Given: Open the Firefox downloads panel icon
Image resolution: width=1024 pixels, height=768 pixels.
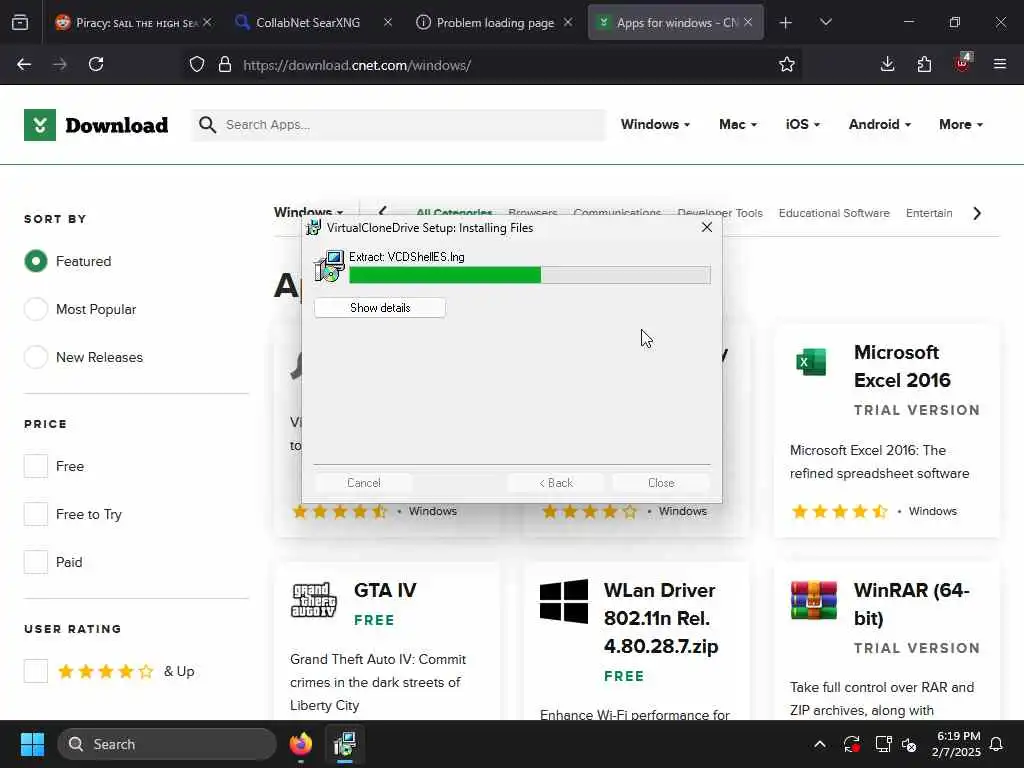Looking at the screenshot, I should (887, 65).
